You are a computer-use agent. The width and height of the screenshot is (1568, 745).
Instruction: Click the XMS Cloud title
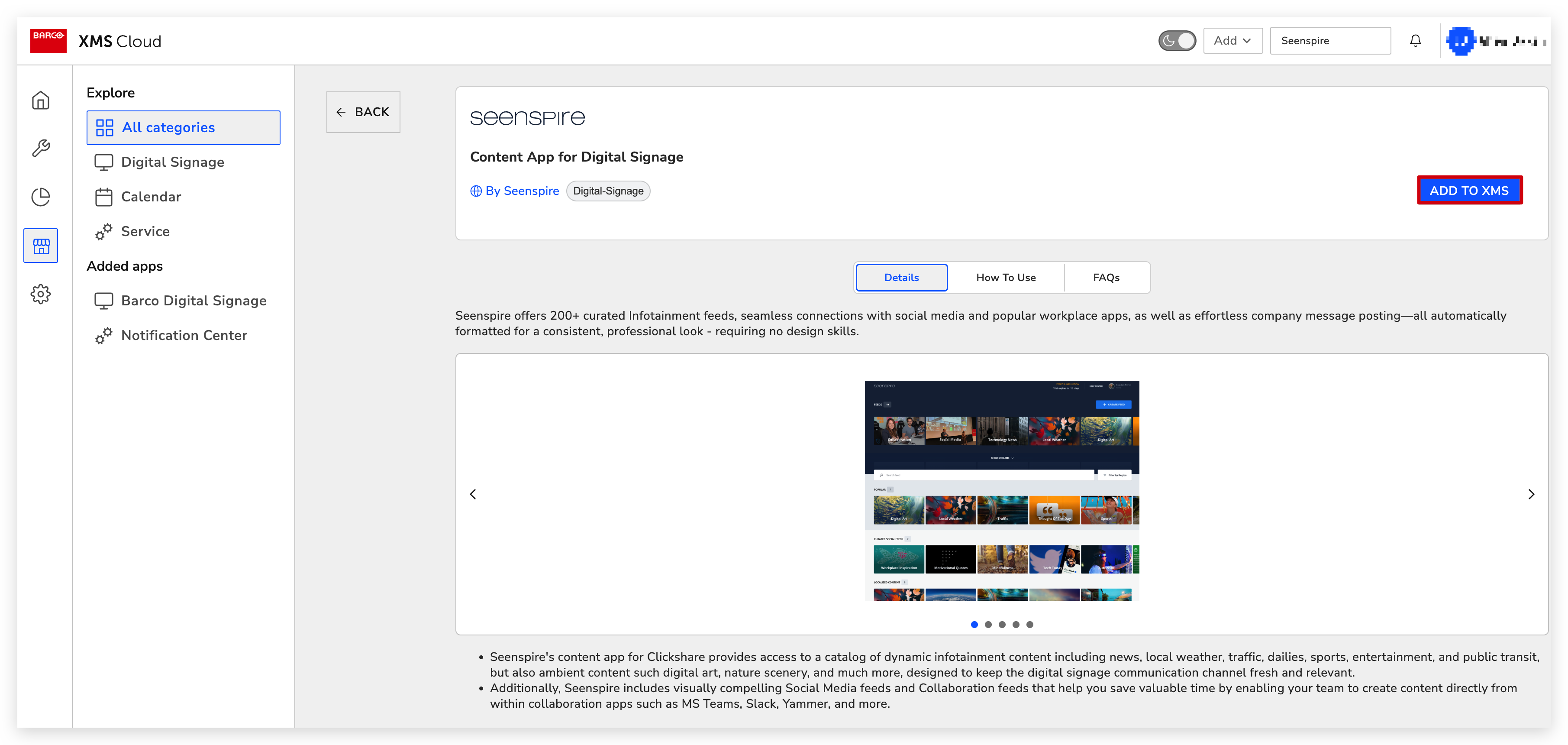pyautogui.click(x=120, y=42)
